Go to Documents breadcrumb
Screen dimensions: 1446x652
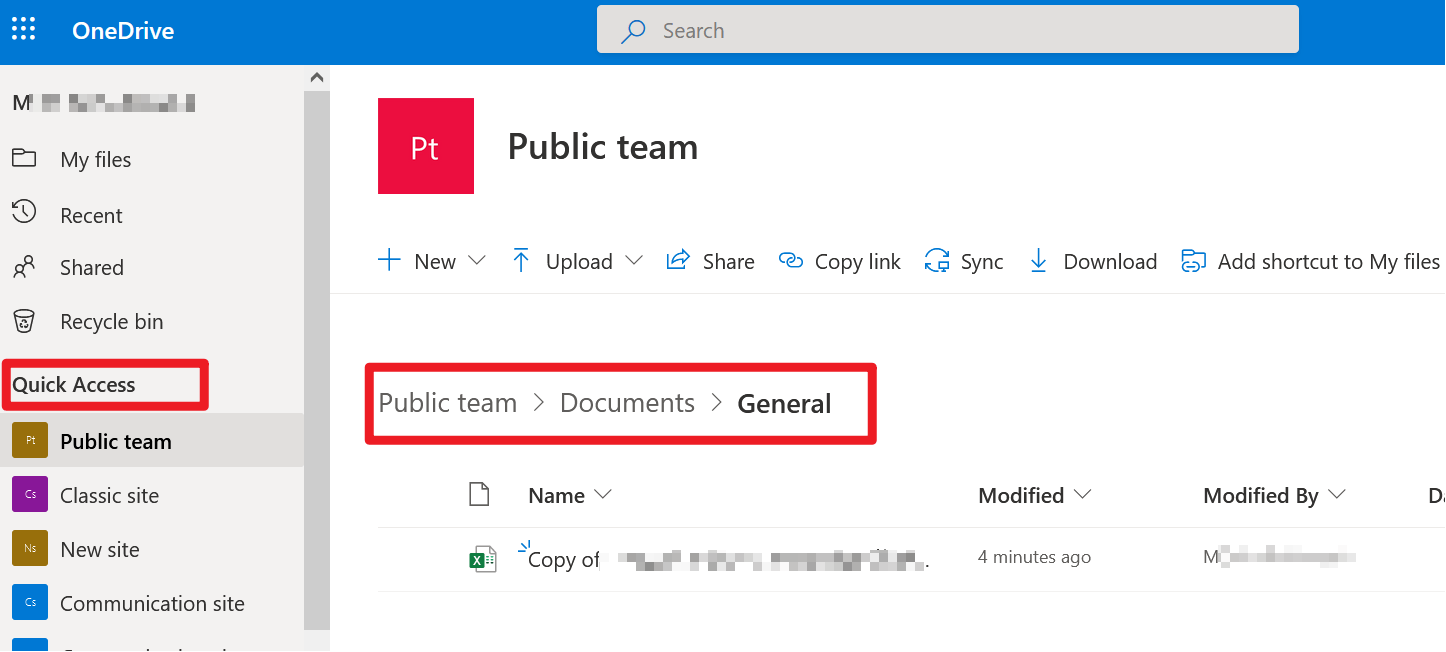coord(627,403)
